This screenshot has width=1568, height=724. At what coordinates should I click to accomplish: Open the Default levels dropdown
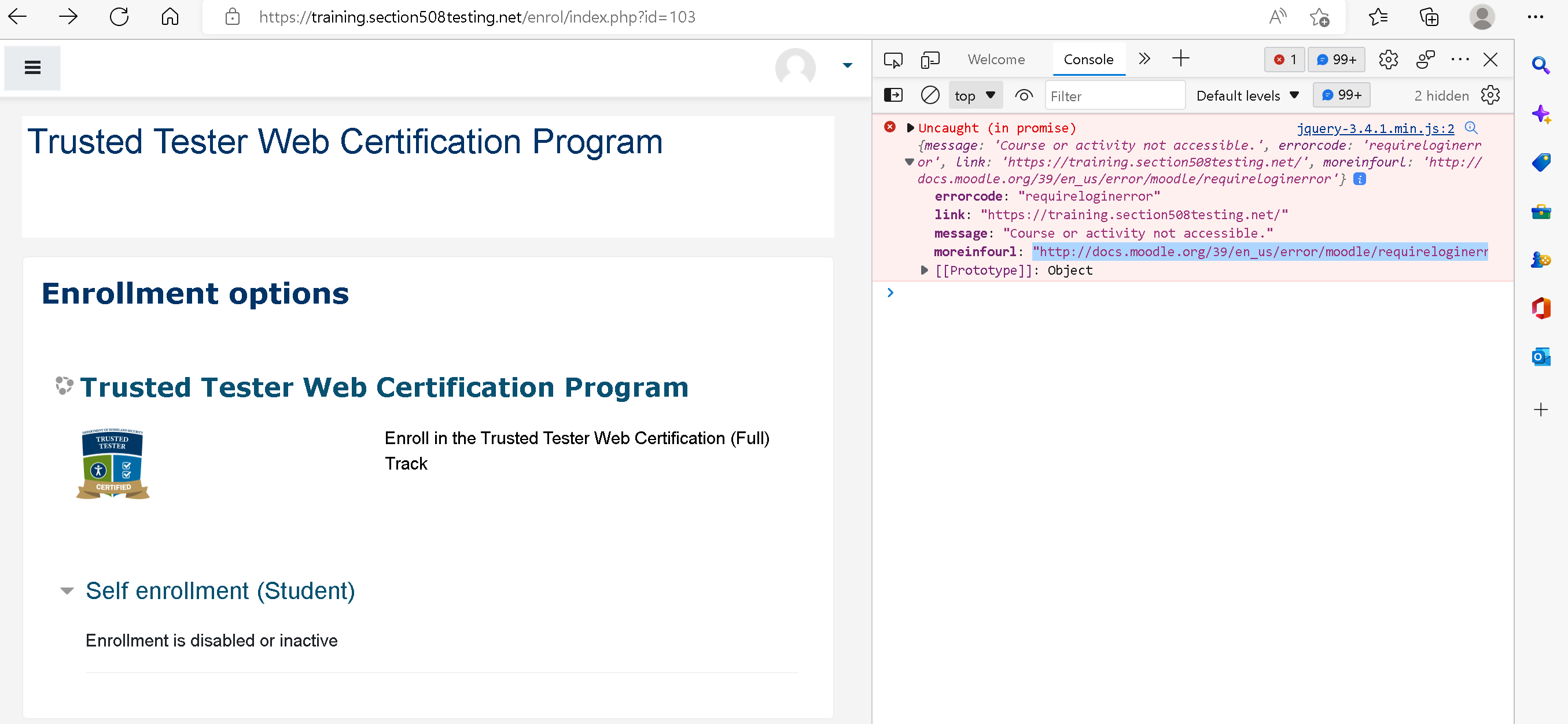pyautogui.click(x=1247, y=95)
